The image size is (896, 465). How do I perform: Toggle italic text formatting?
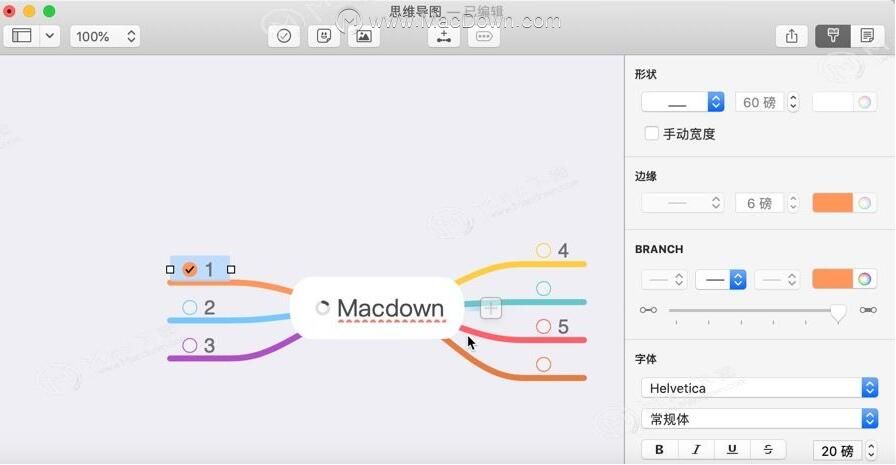pyautogui.click(x=696, y=450)
